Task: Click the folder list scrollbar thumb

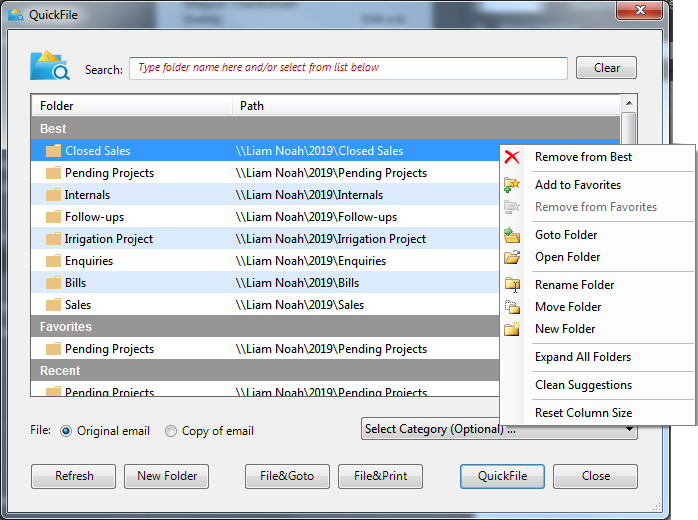Action: coord(629,128)
